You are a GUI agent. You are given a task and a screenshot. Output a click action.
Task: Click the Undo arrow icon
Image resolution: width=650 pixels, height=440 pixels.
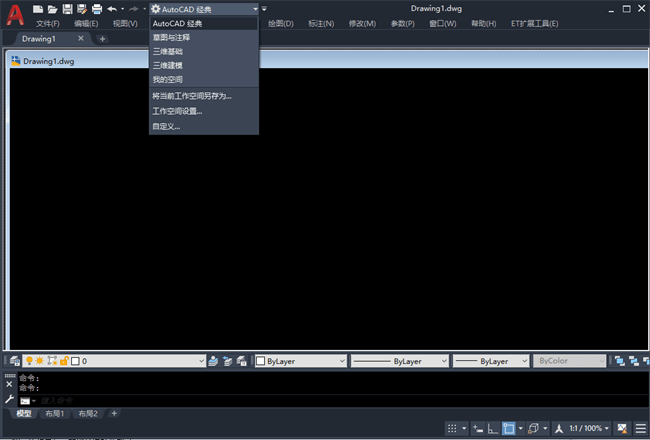[x=112, y=9]
